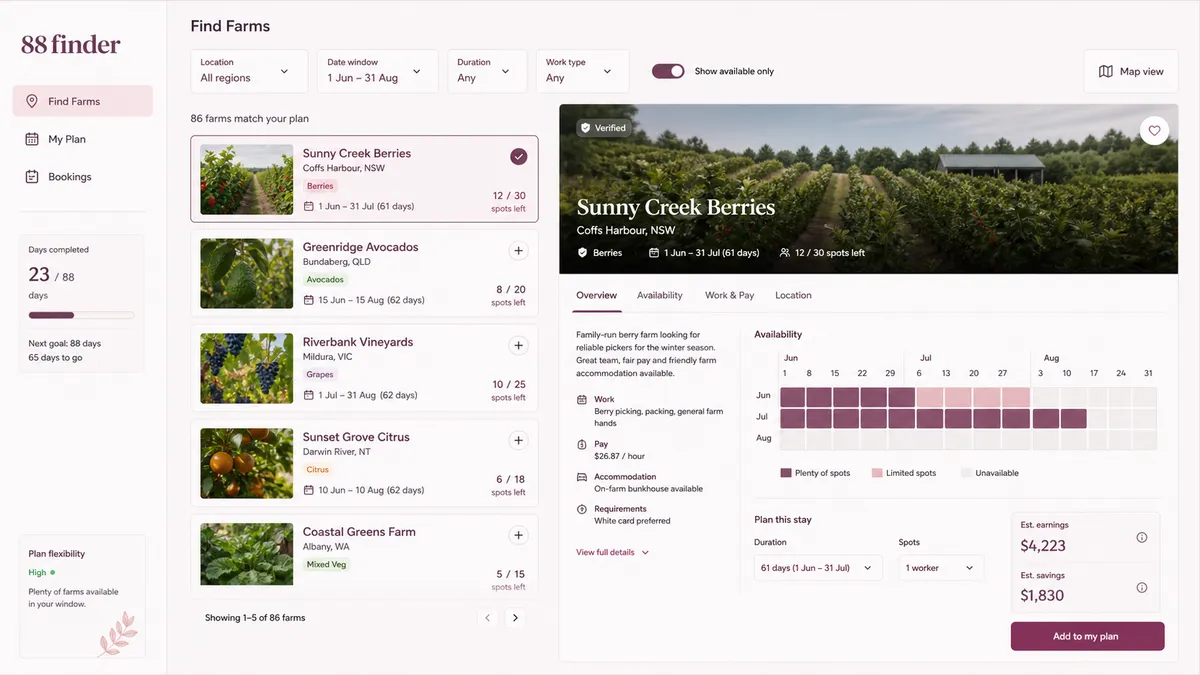Click calendar icon on Sunset Grove Citrus dates

(x=309, y=490)
